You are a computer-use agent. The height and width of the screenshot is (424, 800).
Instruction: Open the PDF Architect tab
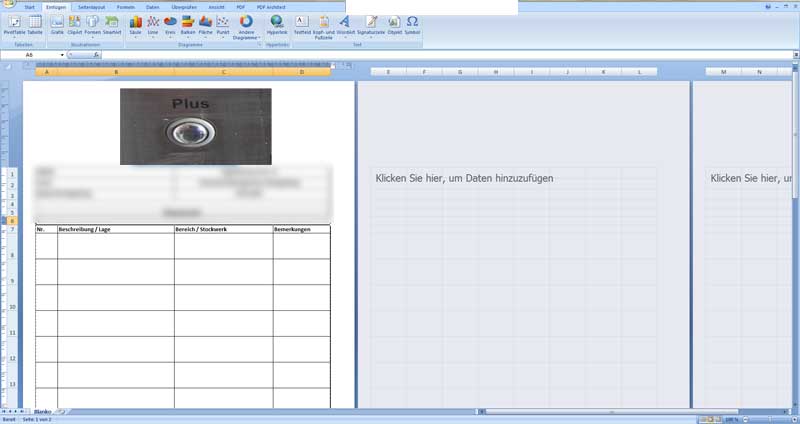coord(271,7)
